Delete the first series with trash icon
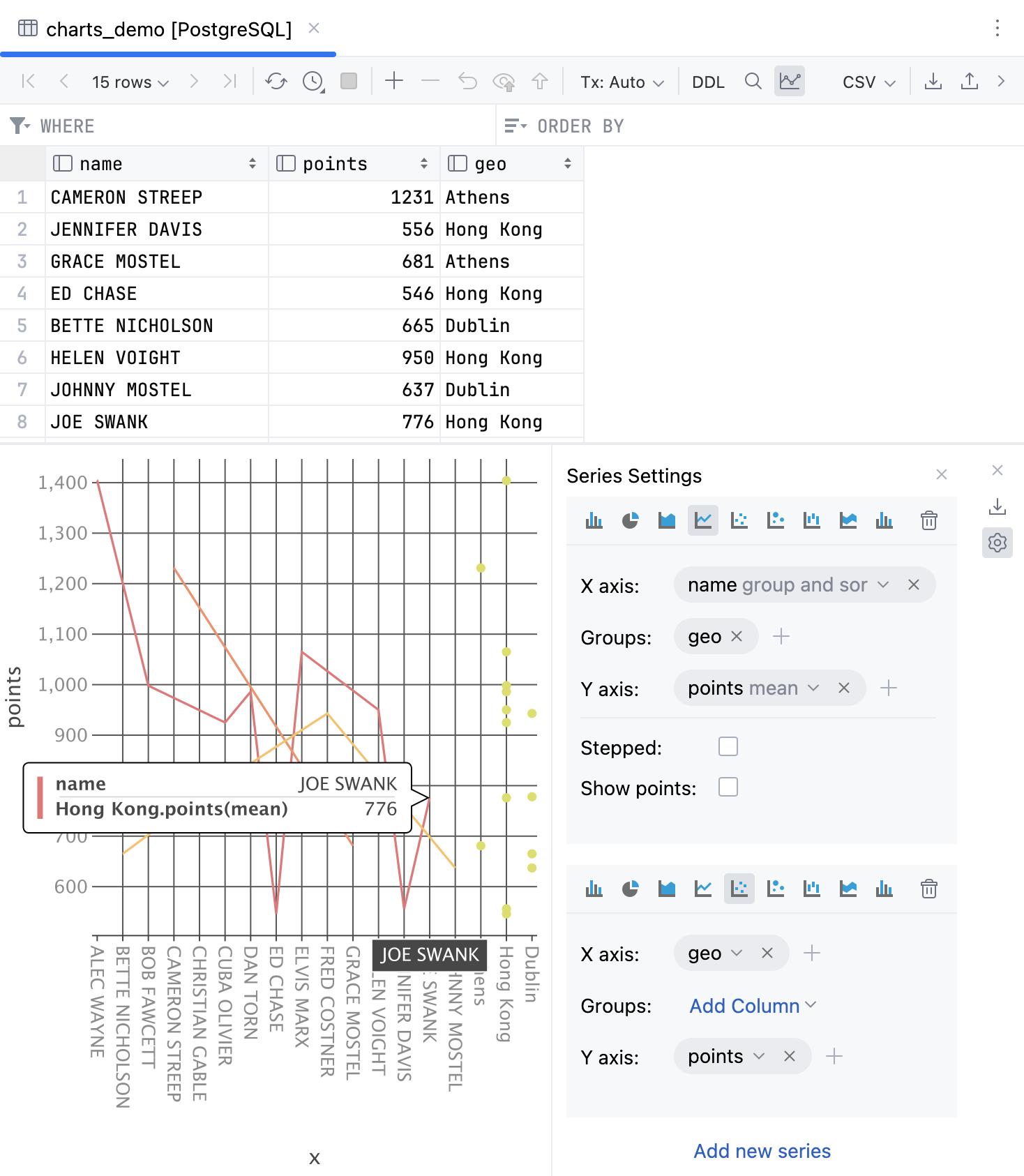Image resolution: width=1024 pixels, height=1176 pixels. coord(928,520)
